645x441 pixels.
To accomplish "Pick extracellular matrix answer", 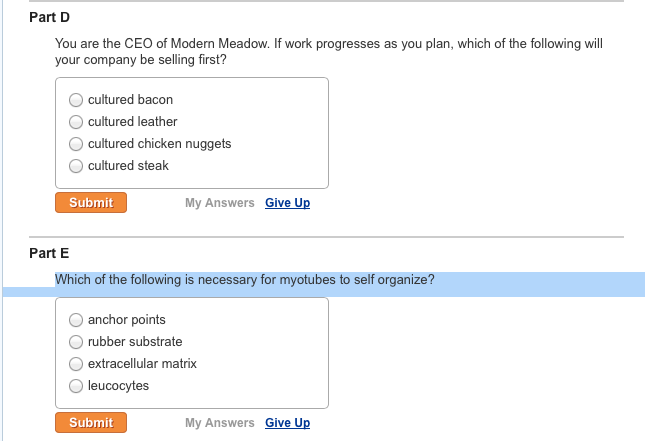I will click(76, 364).
